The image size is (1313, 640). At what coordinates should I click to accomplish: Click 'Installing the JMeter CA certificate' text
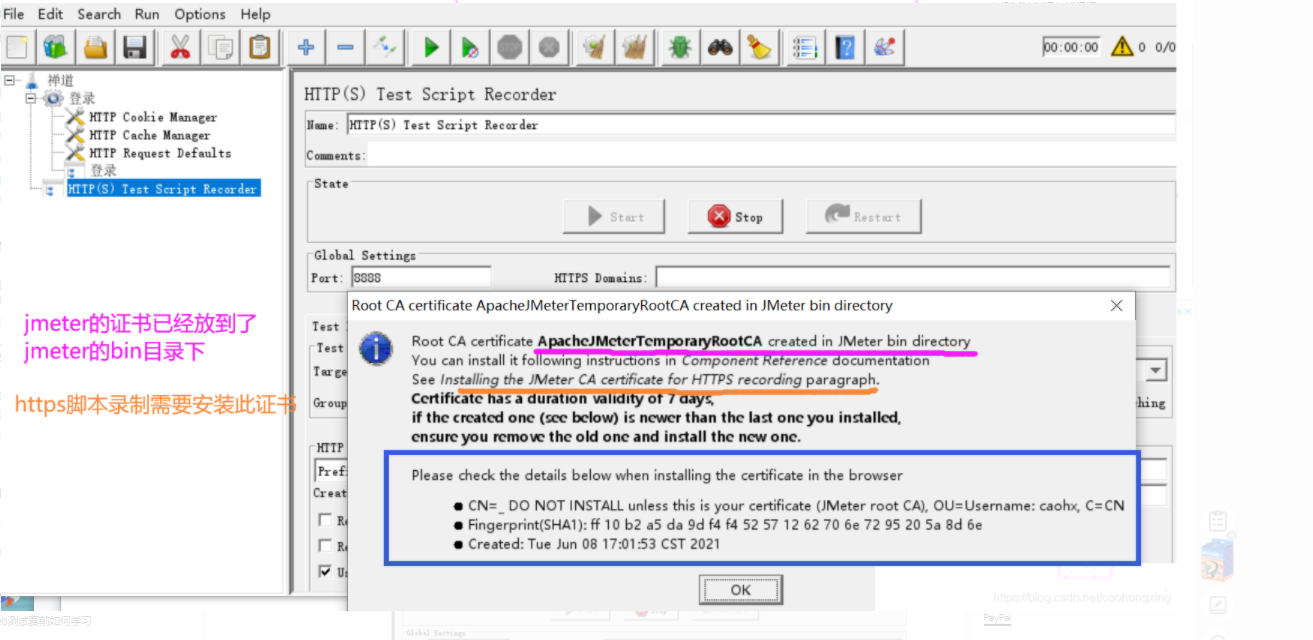click(x=621, y=380)
